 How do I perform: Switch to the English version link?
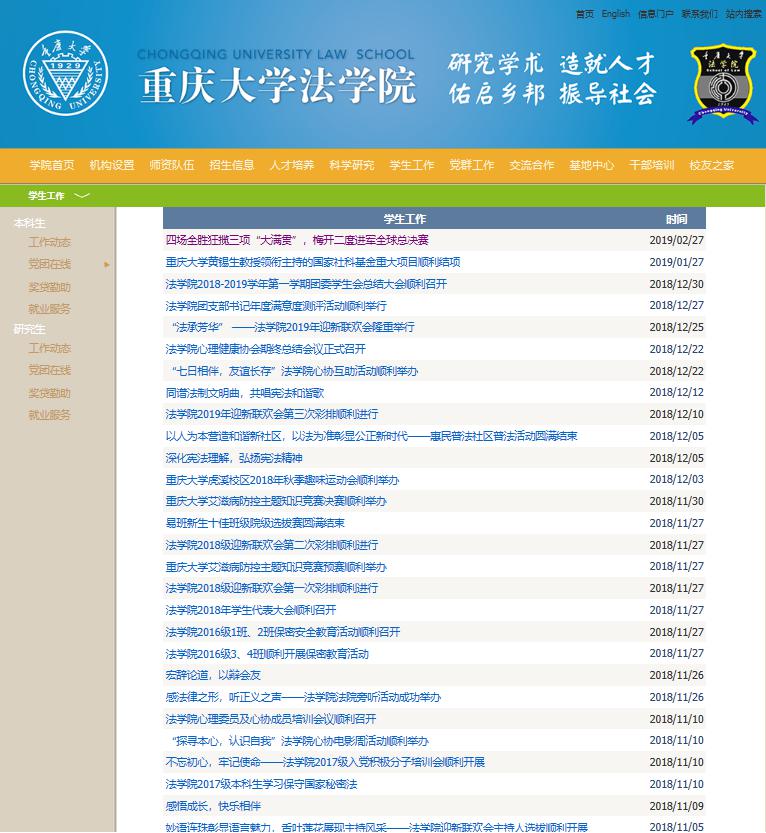[616, 14]
